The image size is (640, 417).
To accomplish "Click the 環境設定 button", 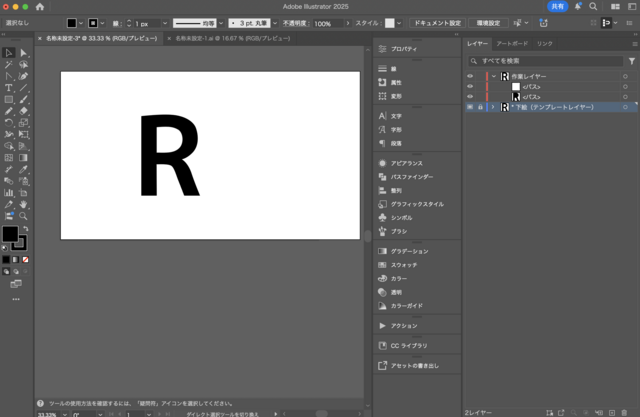I will click(488, 23).
